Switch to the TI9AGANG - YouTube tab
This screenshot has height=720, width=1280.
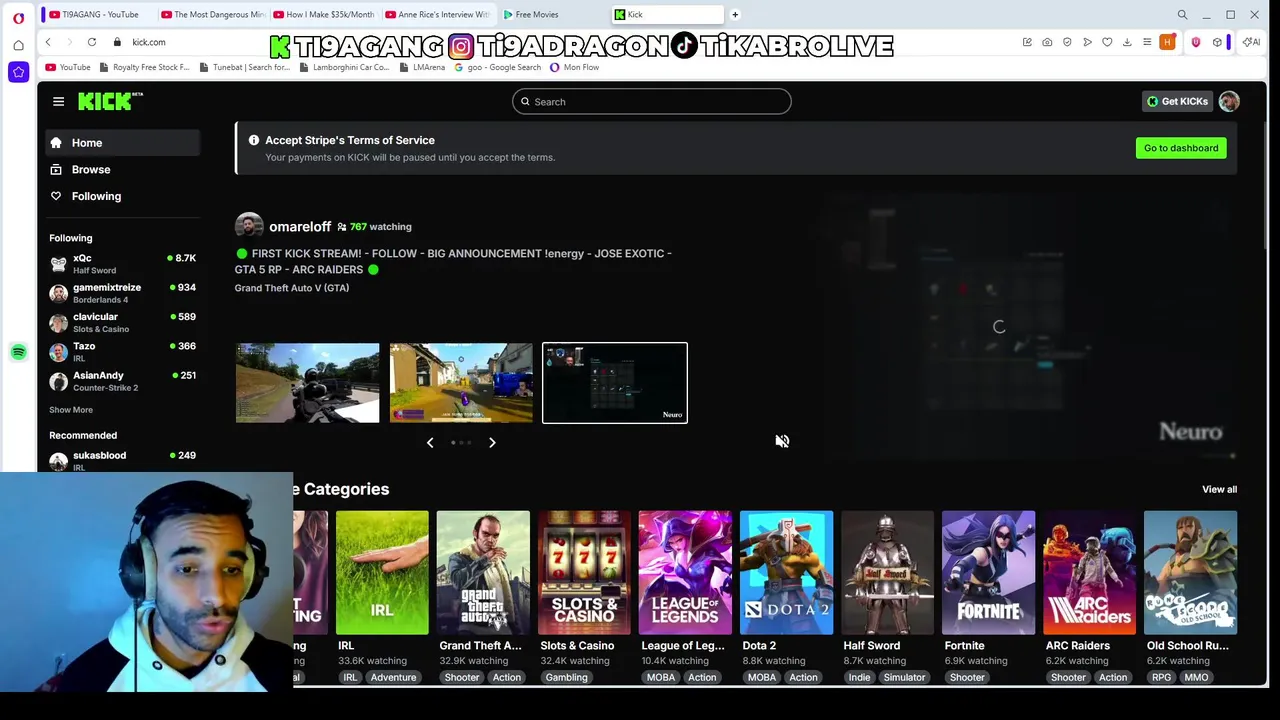(x=98, y=15)
